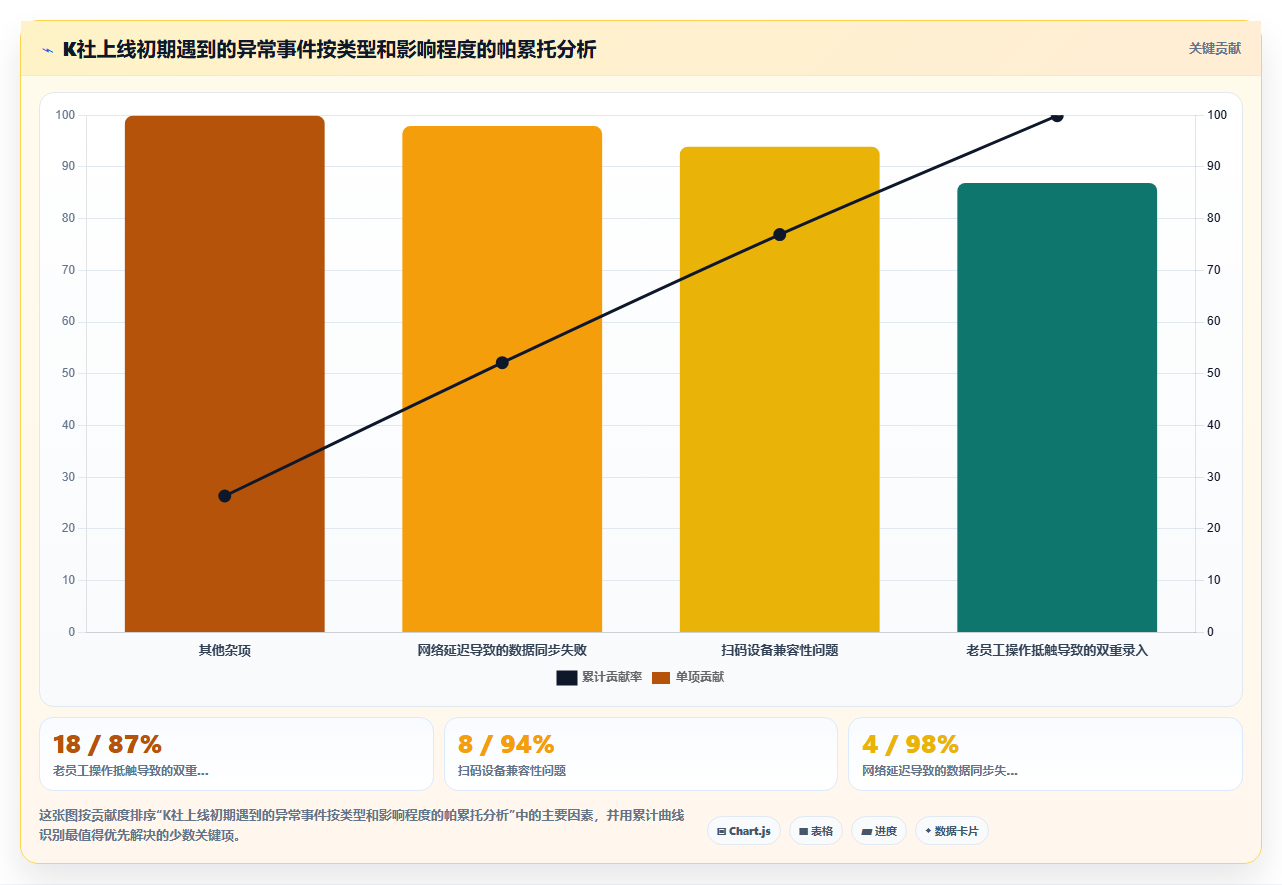This screenshot has height=885, width=1282.
Task: Toggle the 累计贡献率 legend swatch
Action: click(x=567, y=678)
